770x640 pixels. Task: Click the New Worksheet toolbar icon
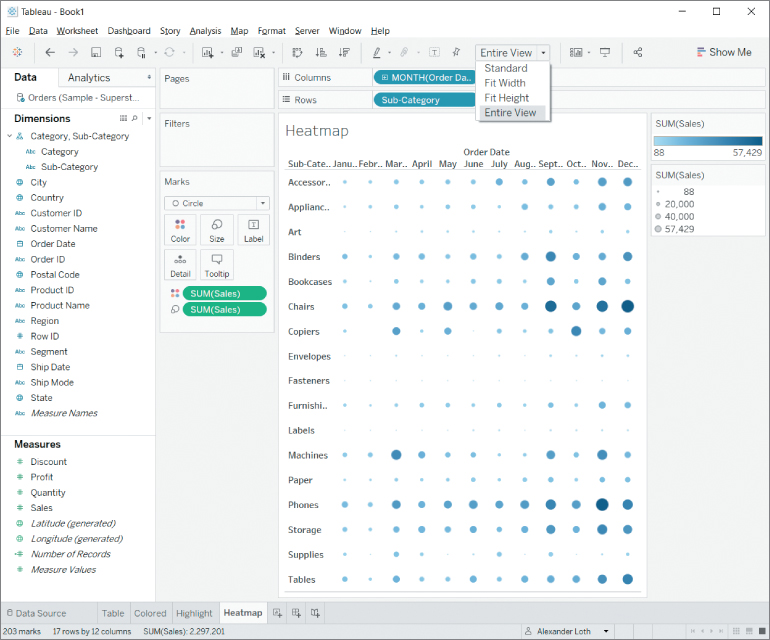[x=208, y=52]
